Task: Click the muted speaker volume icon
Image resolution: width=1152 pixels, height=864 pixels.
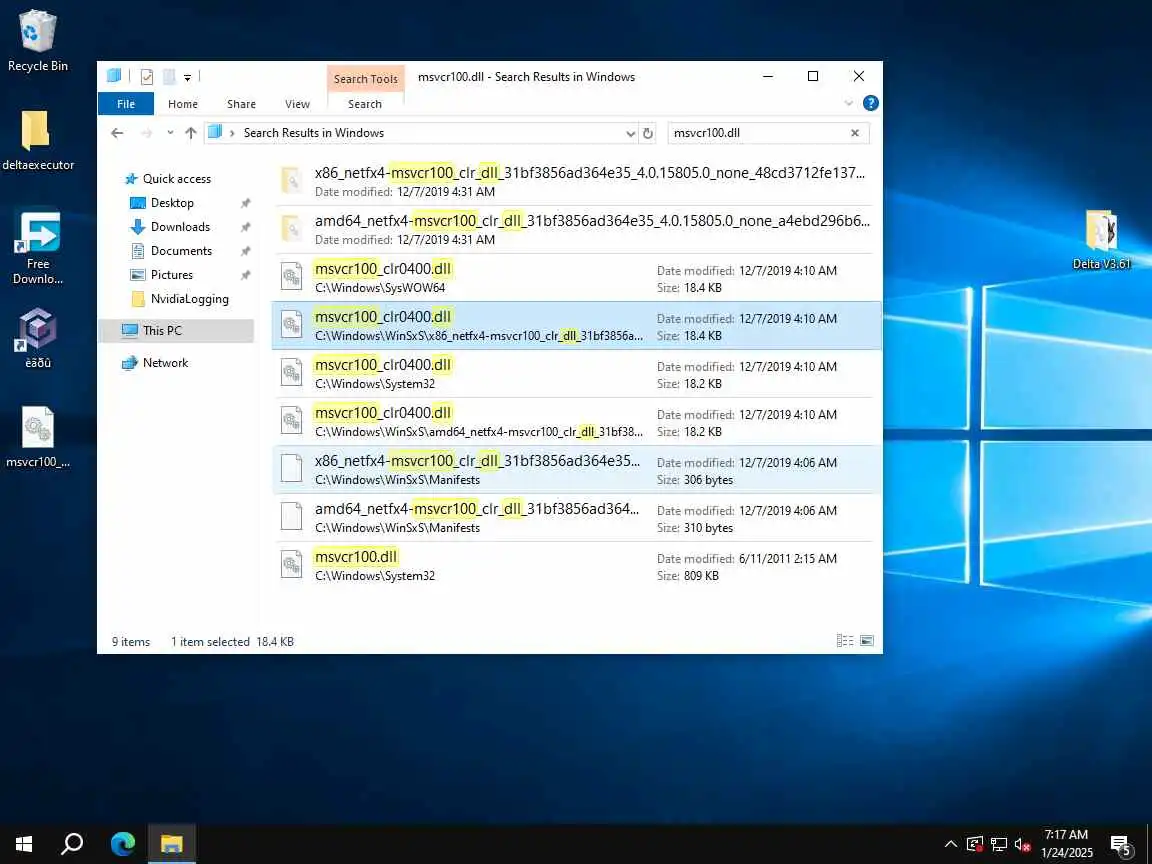Action: [x=1023, y=845]
